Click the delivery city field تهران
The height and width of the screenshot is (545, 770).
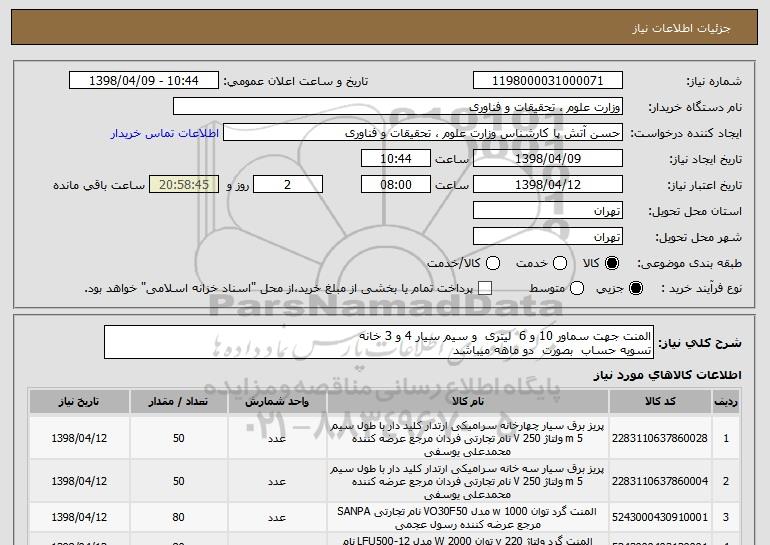(x=548, y=237)
